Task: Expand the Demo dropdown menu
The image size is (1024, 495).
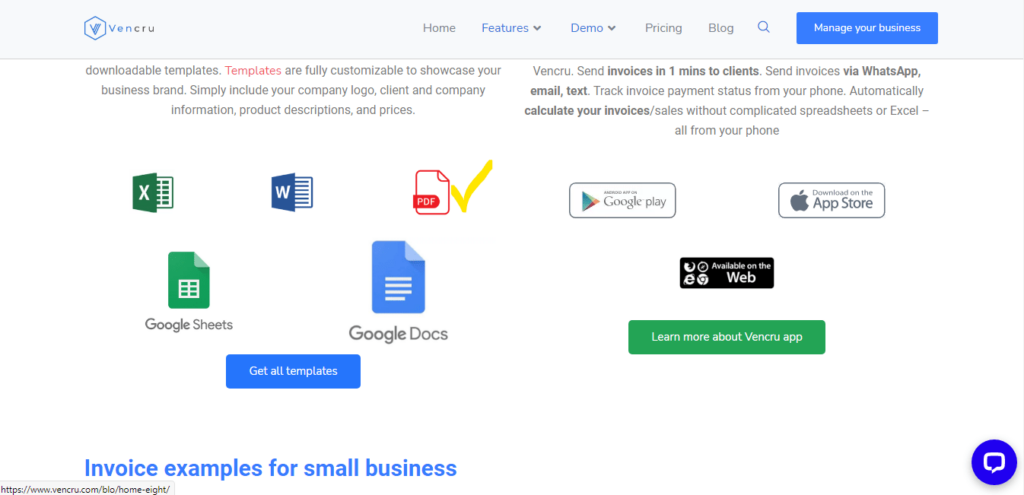Action: (593, 28)
